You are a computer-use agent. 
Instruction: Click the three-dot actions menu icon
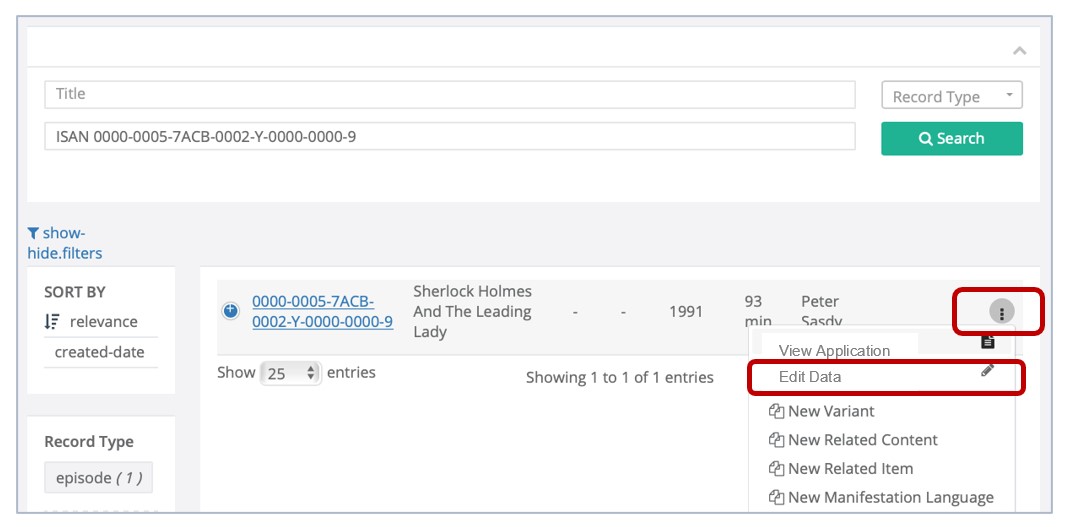pyautogui.click(x=1001, y=313)
